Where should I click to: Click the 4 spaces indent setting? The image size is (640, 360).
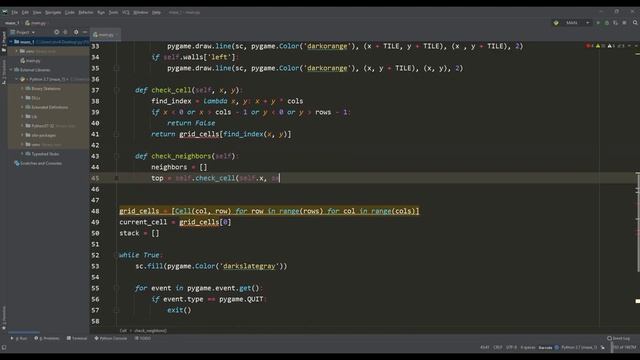coord(528,348)
